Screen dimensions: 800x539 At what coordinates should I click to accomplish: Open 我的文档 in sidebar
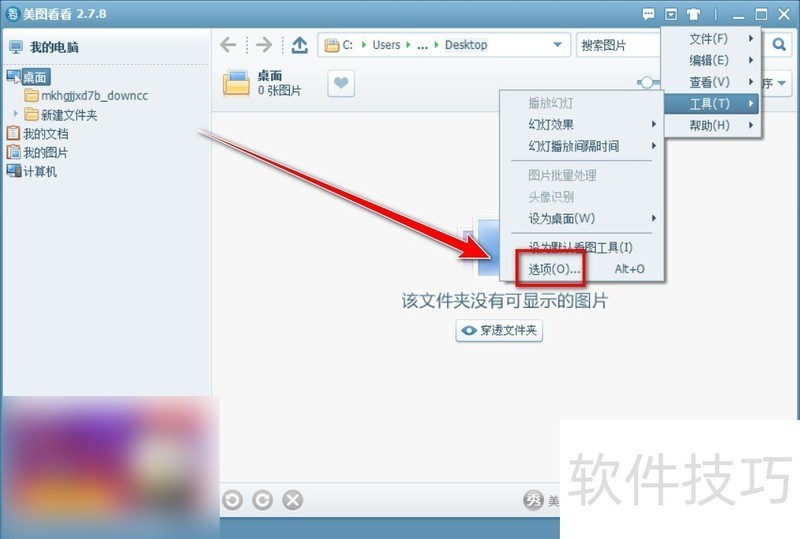coord(37,134)
